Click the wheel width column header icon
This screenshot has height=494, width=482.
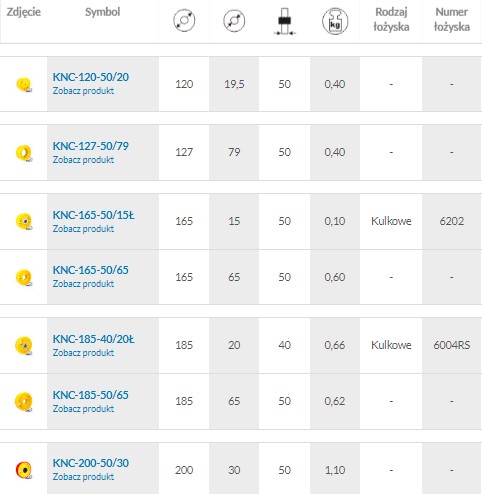click(x=284, y=21)
